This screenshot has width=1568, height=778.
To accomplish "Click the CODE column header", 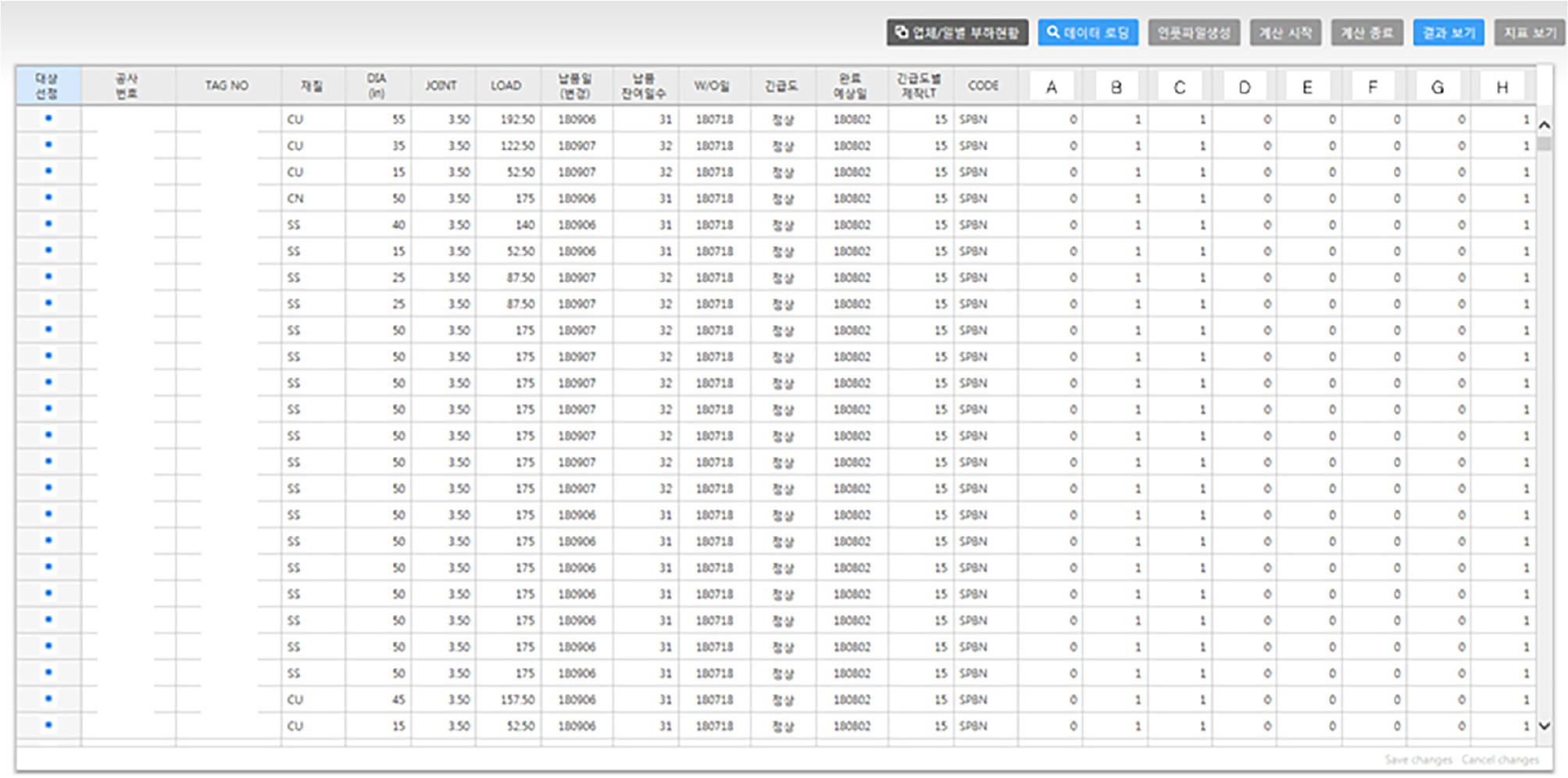I will pos(984,86).
